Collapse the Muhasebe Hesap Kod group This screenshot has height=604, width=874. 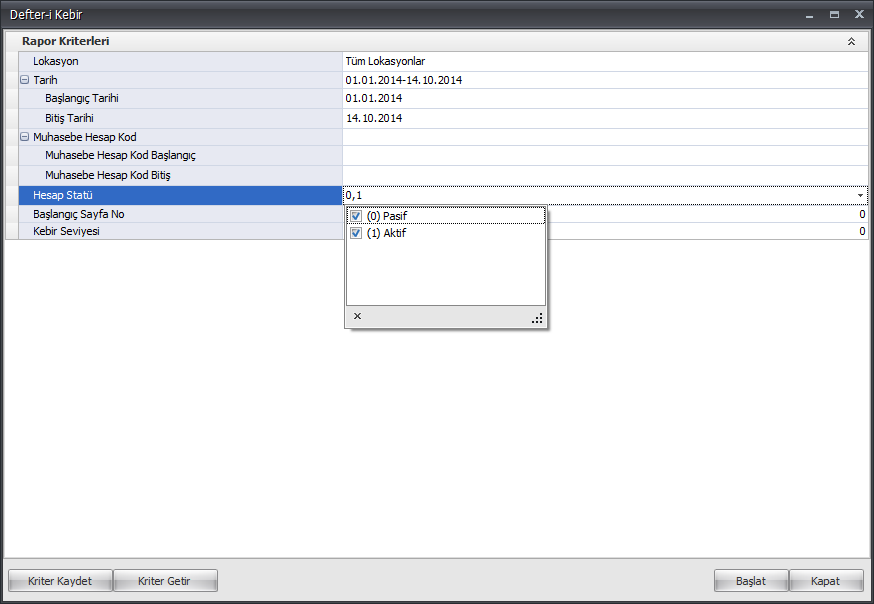pyautogui.click(x=24, y=137)
